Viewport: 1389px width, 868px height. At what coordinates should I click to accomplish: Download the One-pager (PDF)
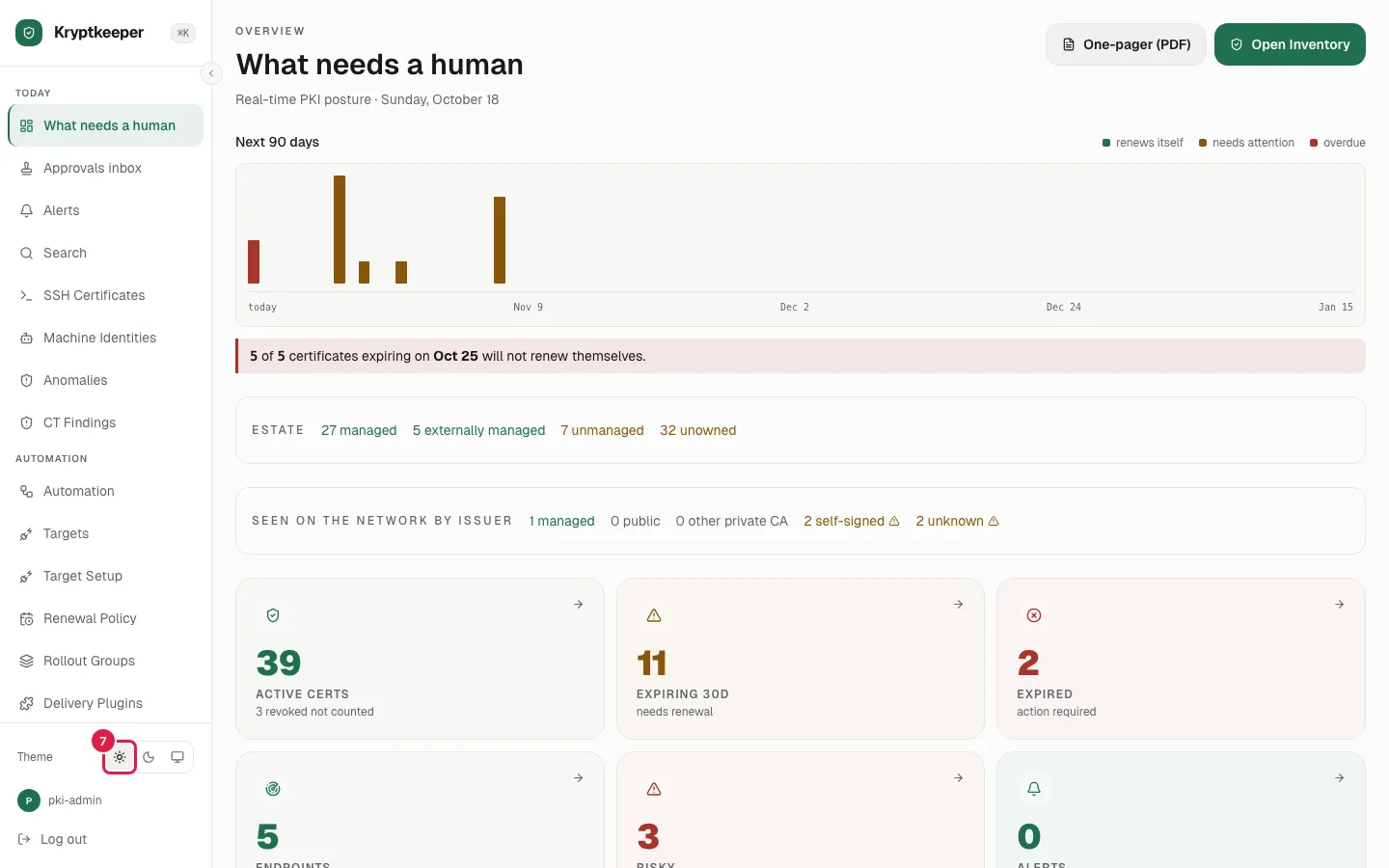(x=1126, y=44)
